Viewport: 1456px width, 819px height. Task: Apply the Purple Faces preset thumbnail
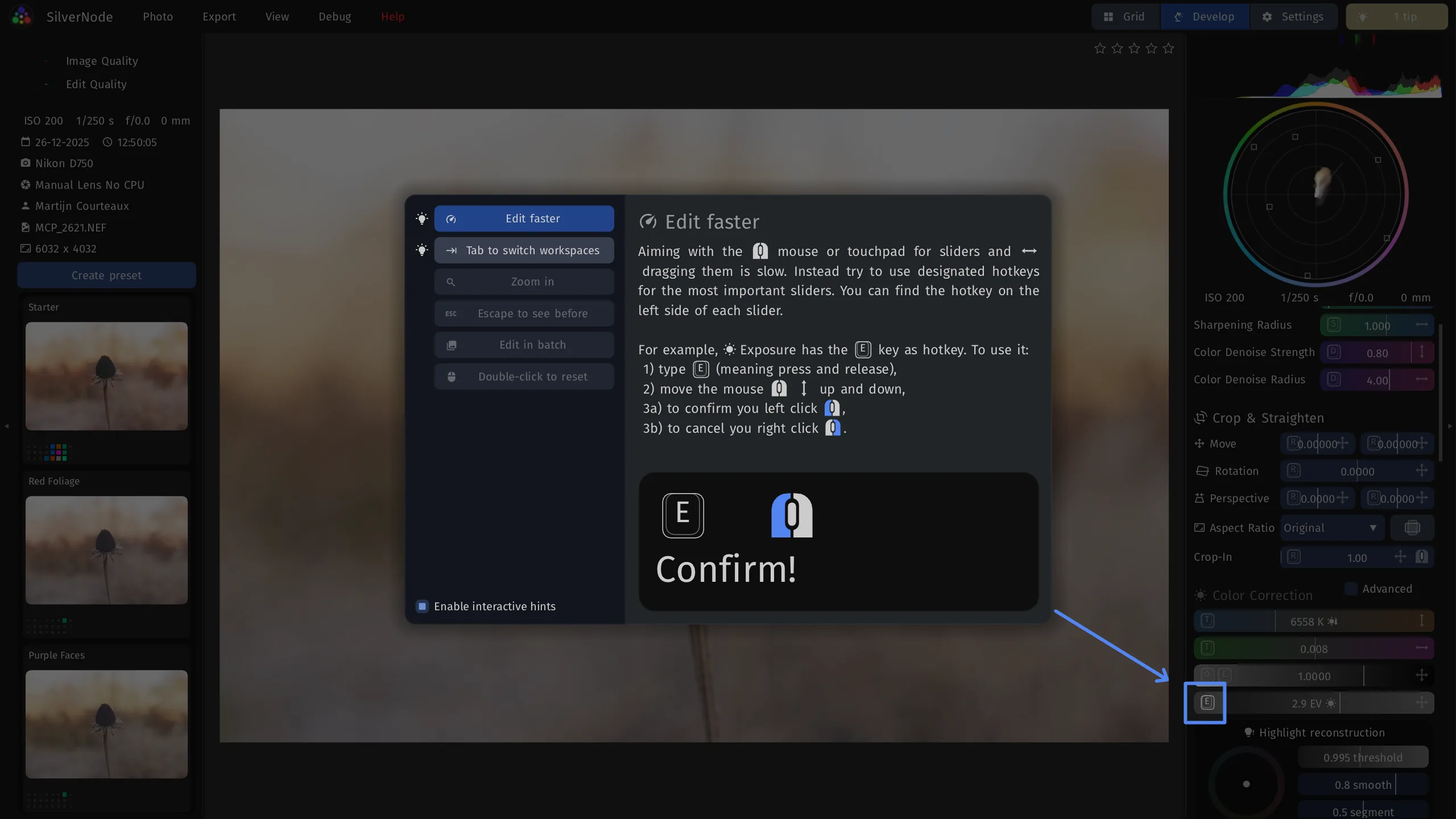[x=106, y=724]
